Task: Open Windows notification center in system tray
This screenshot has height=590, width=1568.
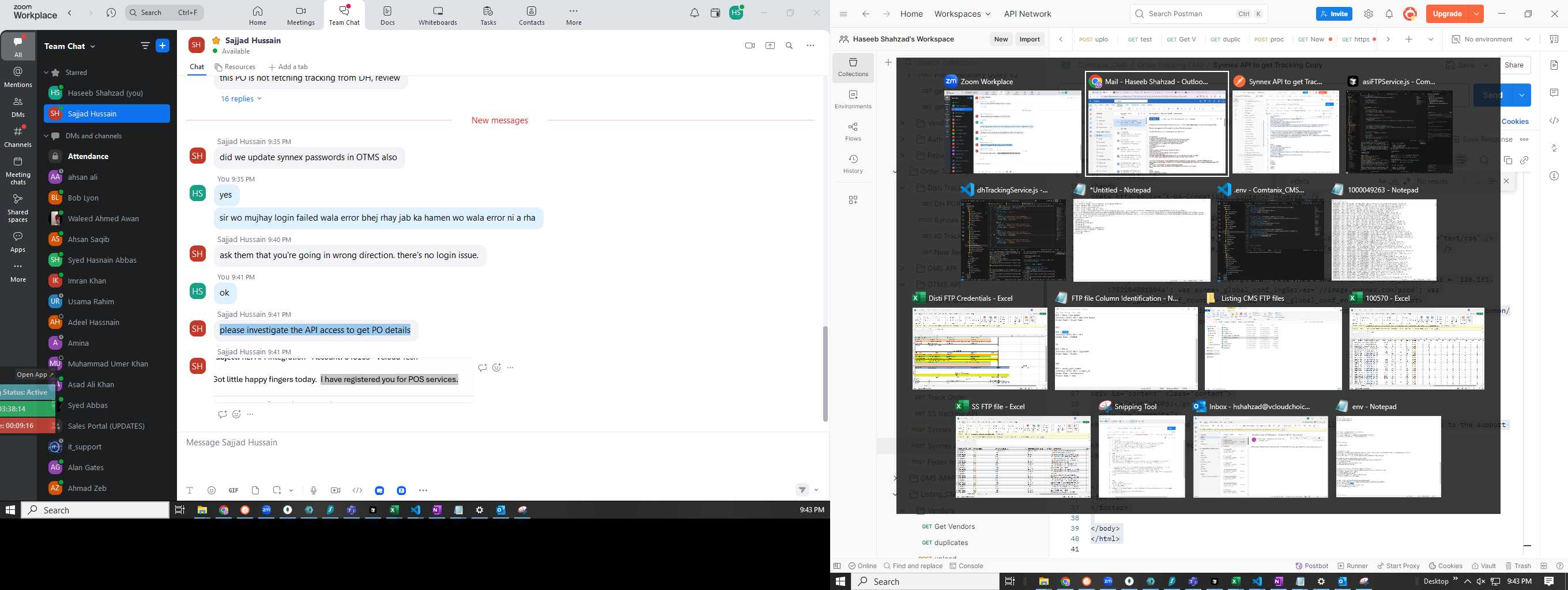Action: tap(1548, 581)
